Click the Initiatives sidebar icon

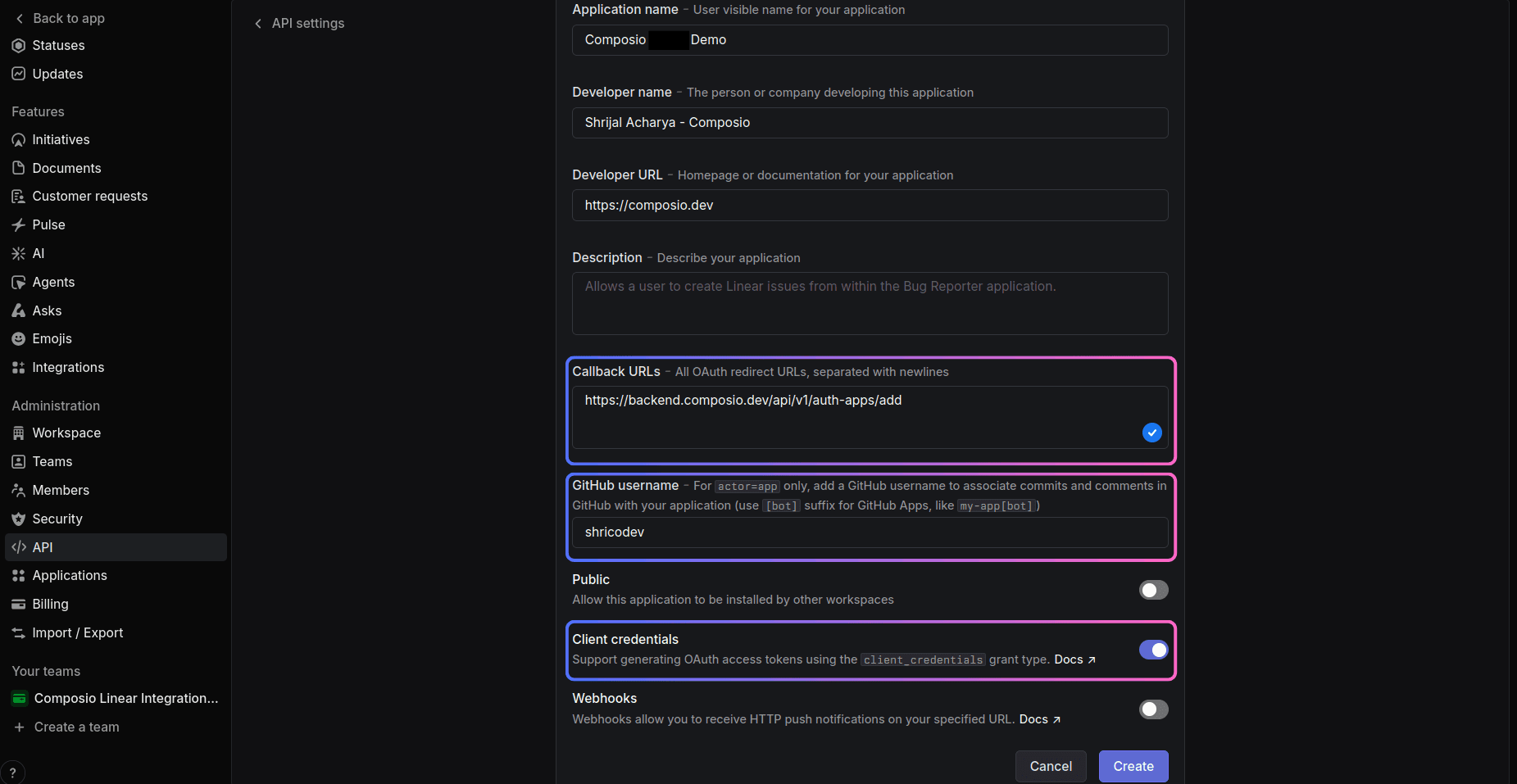18,139
